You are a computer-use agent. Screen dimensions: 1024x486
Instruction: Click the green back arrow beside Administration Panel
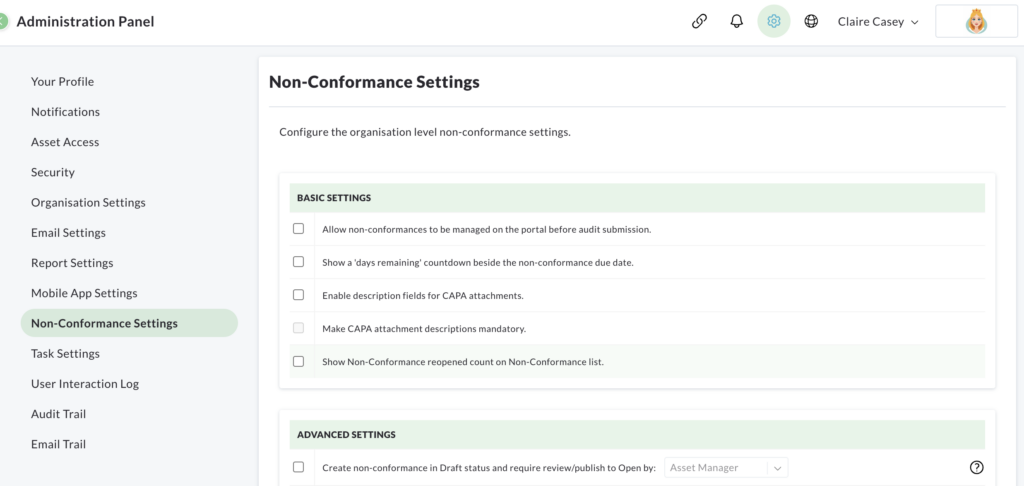pyautogui.click(x=3, y=22)
